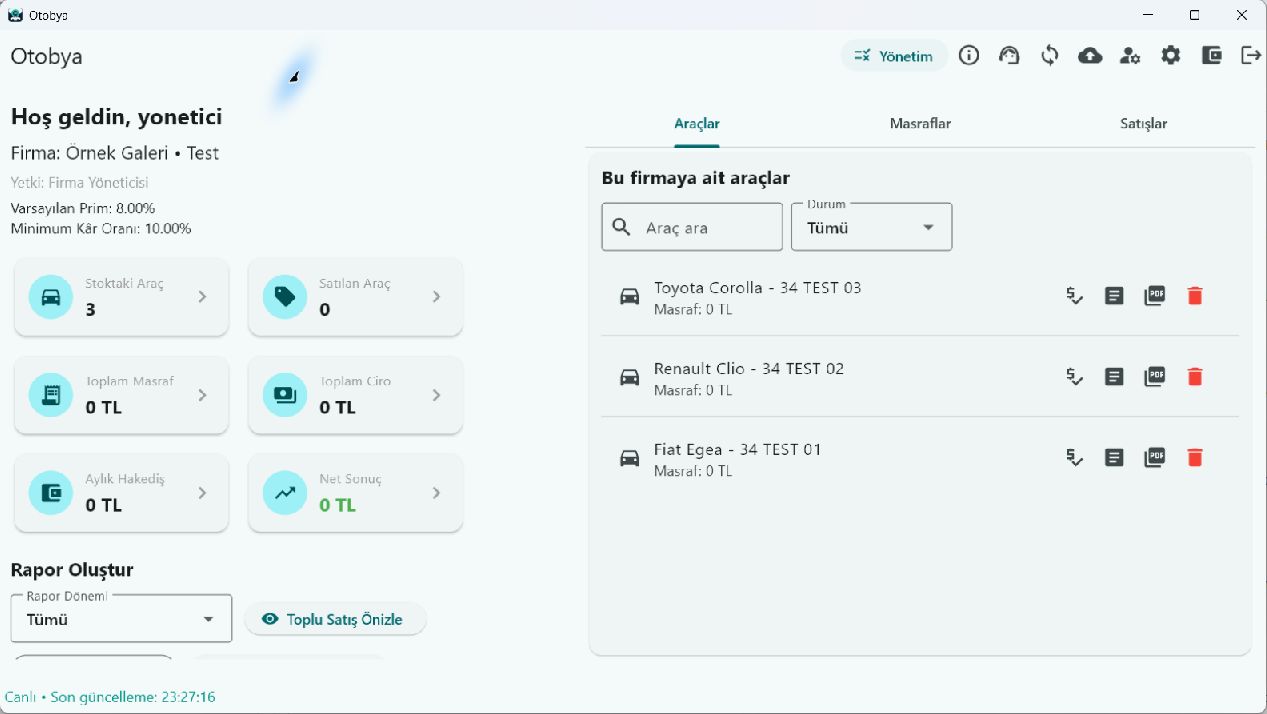Click the Yönetim button
Viewport: 1267px width, 714px height.
click(894, 56)
